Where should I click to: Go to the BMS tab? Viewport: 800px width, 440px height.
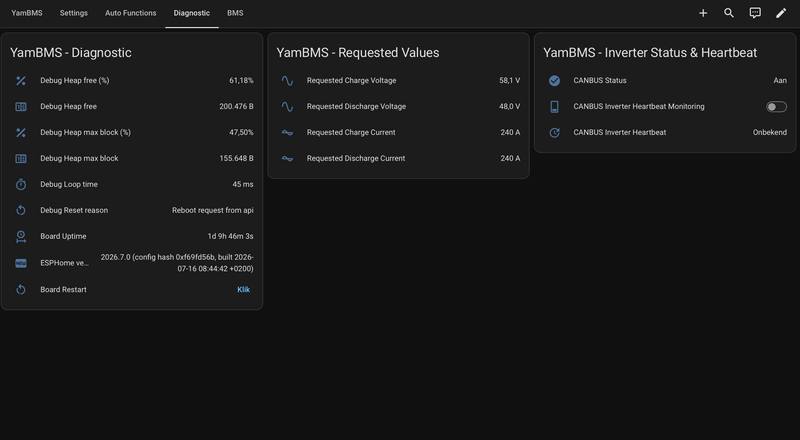tap(235, 13)
